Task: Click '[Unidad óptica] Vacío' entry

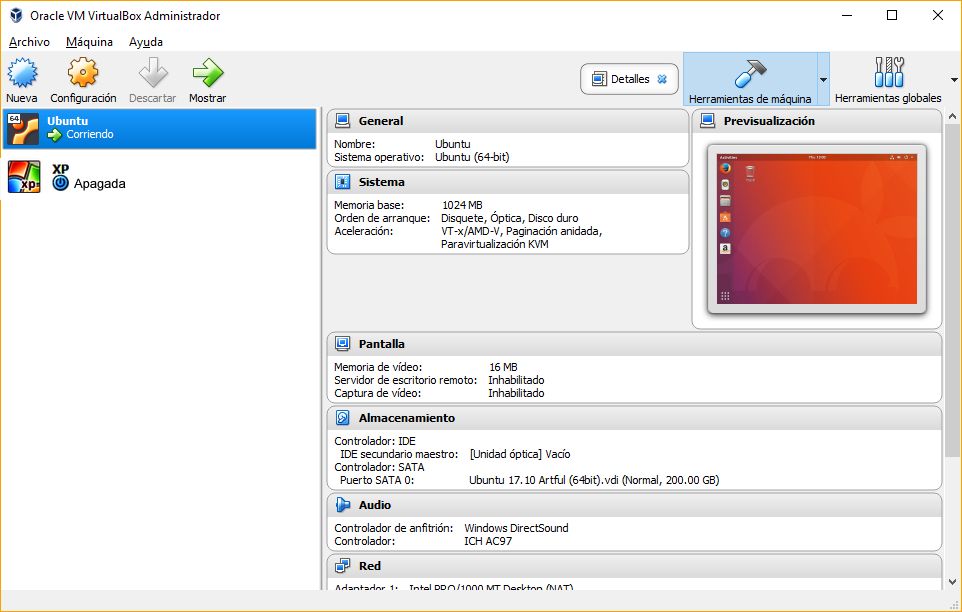Action: pyautogui.click(x=520, y=454)
